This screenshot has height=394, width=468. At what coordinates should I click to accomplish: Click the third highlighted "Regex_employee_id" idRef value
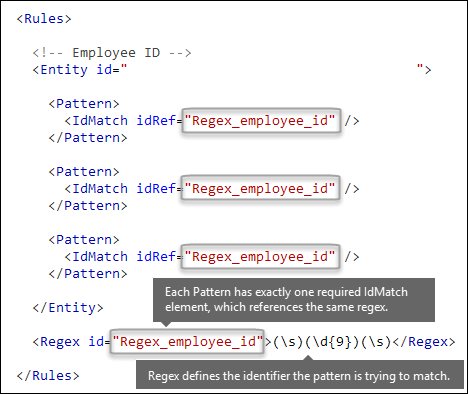pos(261,257)
